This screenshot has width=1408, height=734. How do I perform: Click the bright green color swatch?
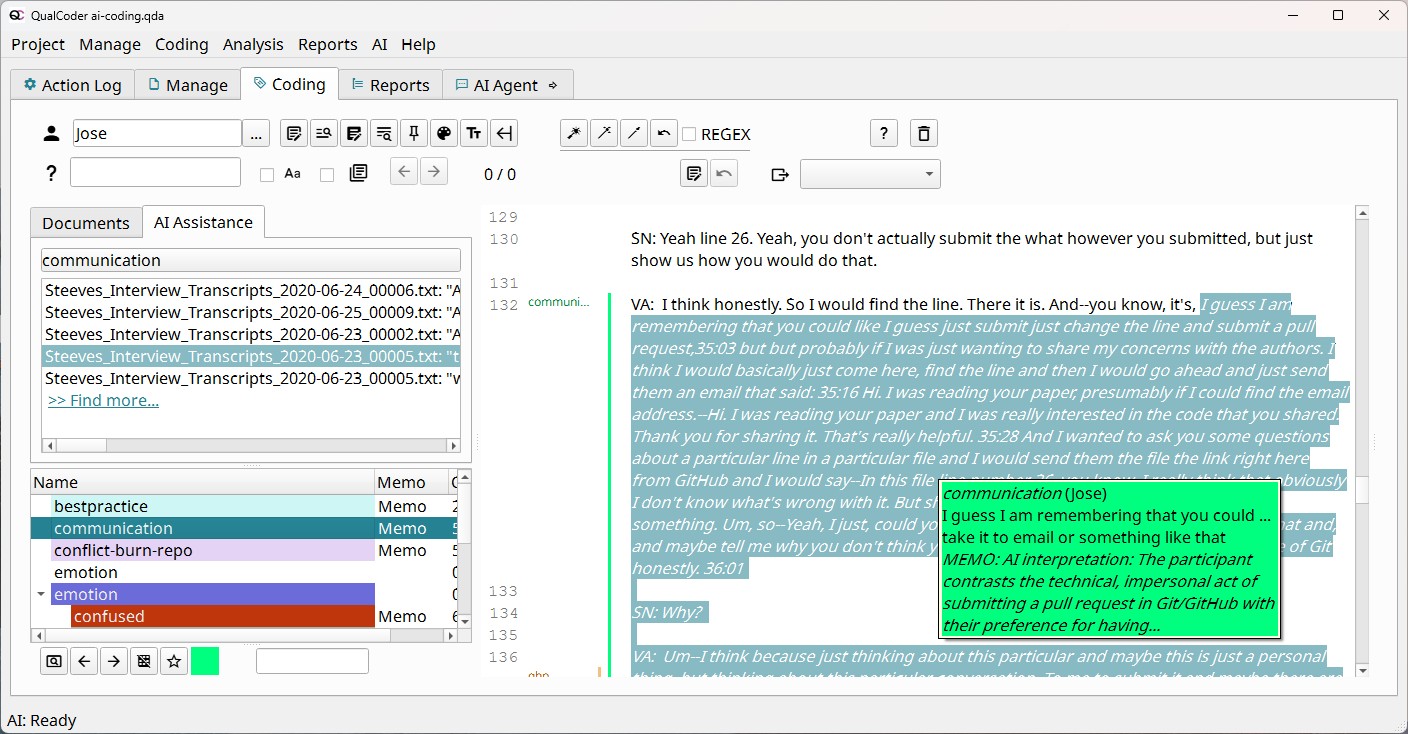(x=205, y=661)
